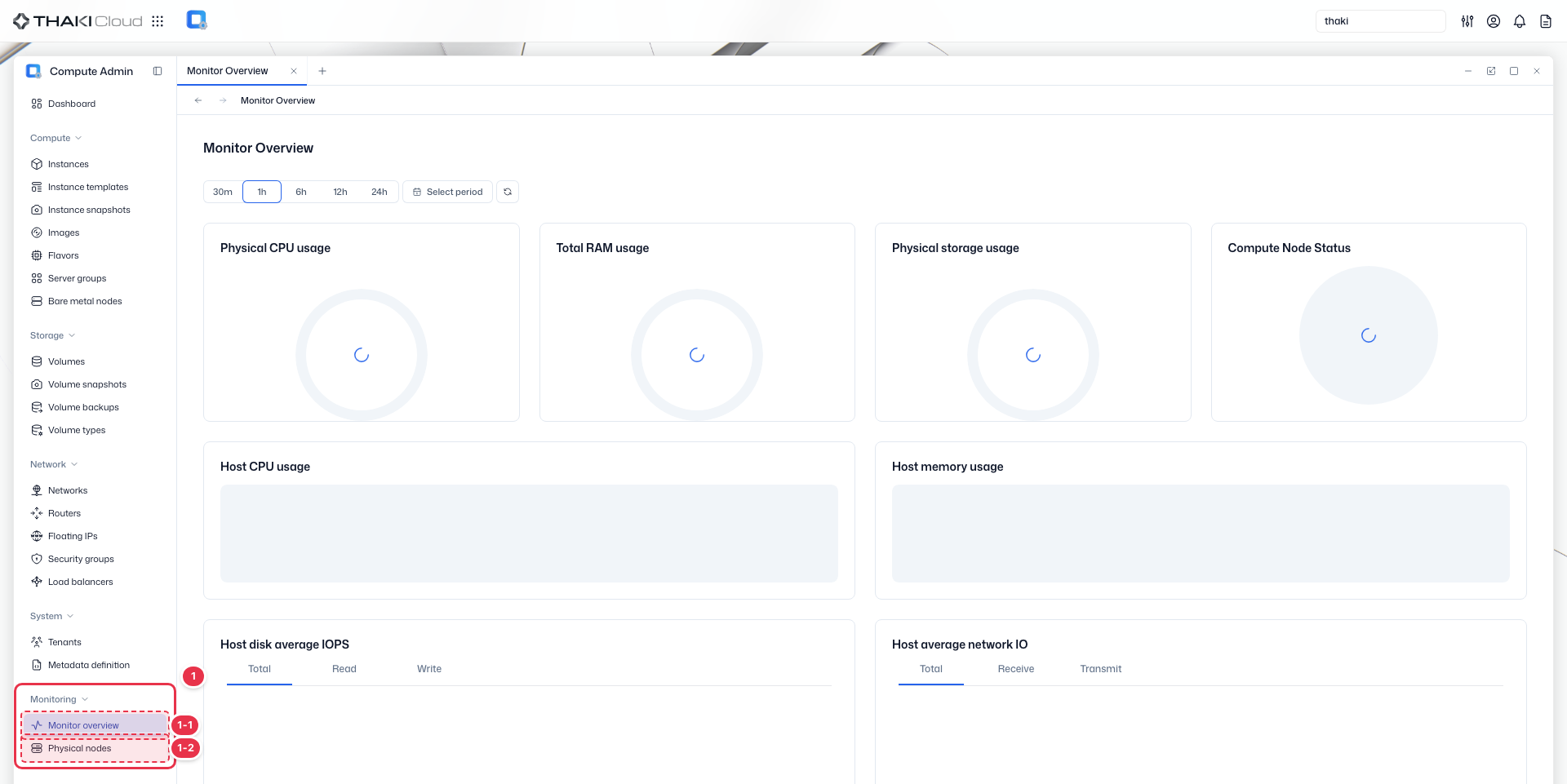Open the settings sliders icon

[1467, 21]
